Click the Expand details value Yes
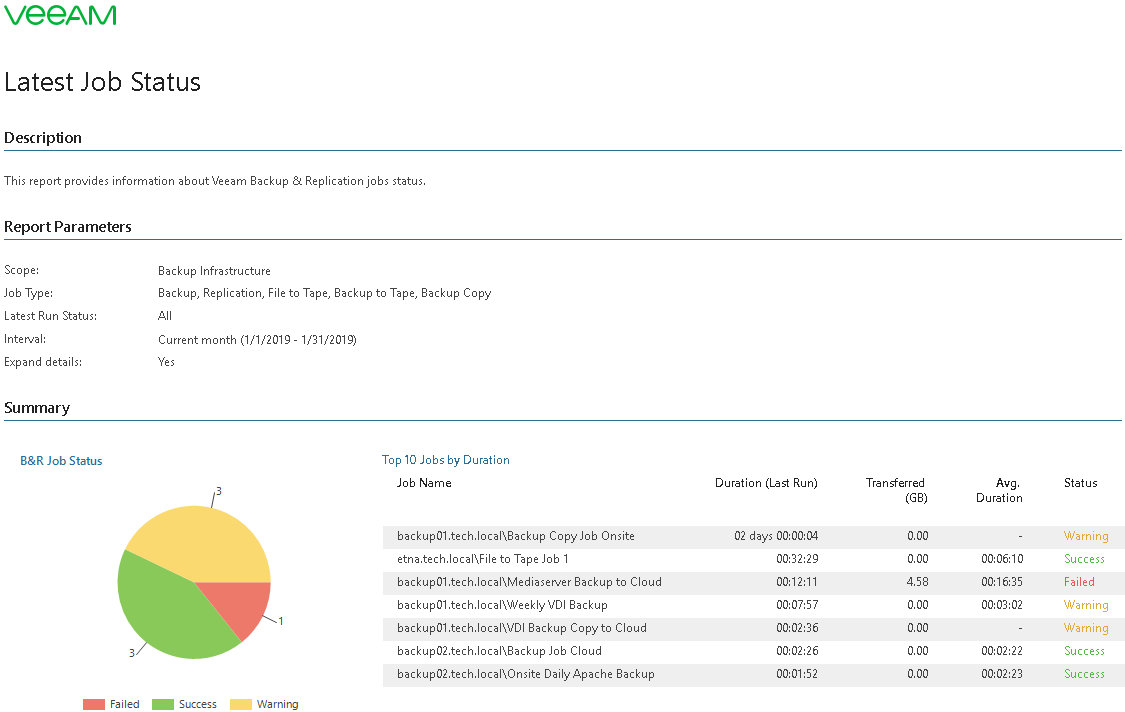 click(x=166, y=362)
